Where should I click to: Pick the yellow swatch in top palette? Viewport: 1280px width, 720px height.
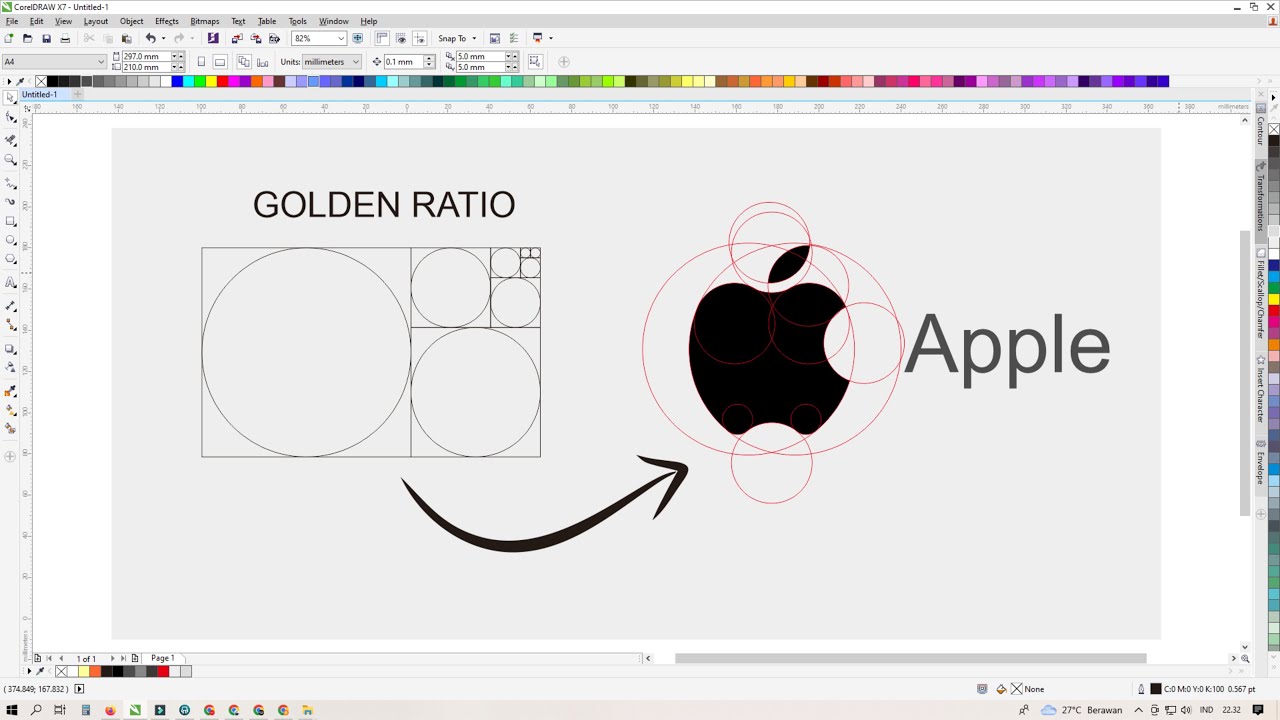tap(211, 81)
